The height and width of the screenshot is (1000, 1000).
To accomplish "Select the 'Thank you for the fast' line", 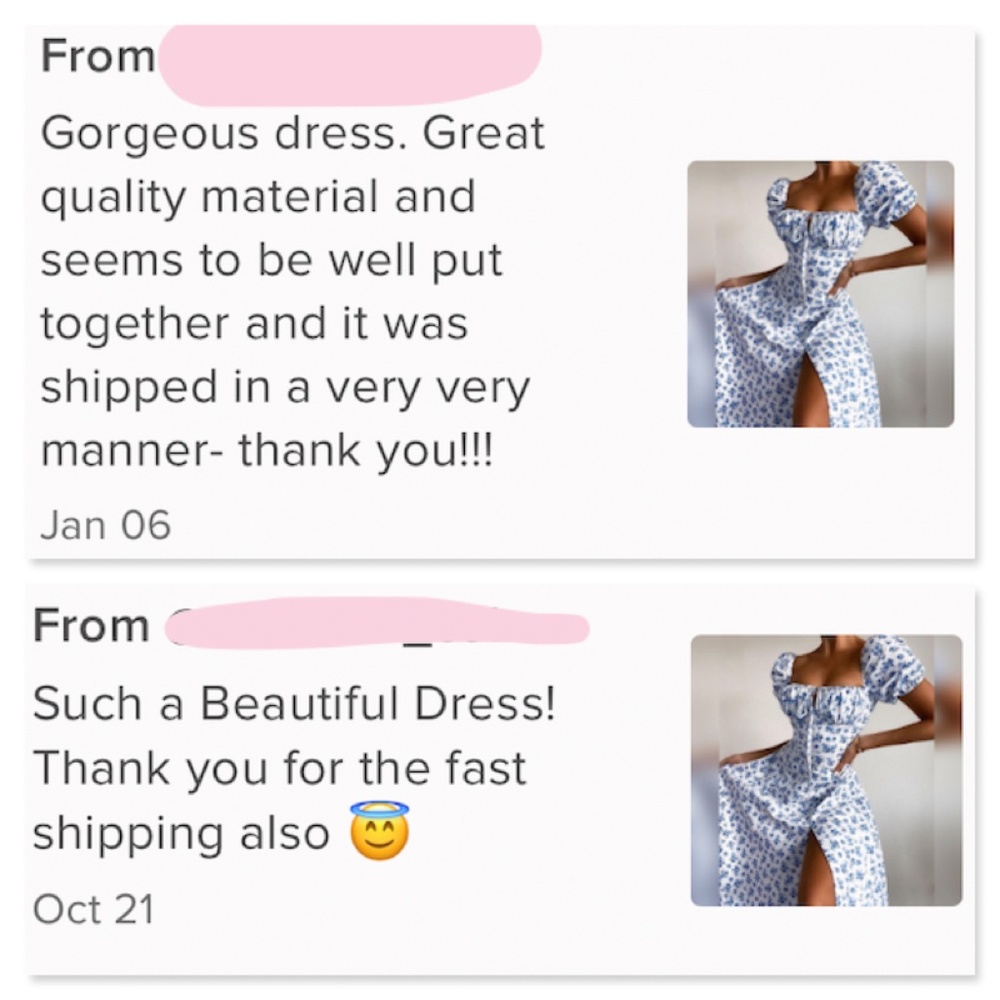I will coord(279,768).
